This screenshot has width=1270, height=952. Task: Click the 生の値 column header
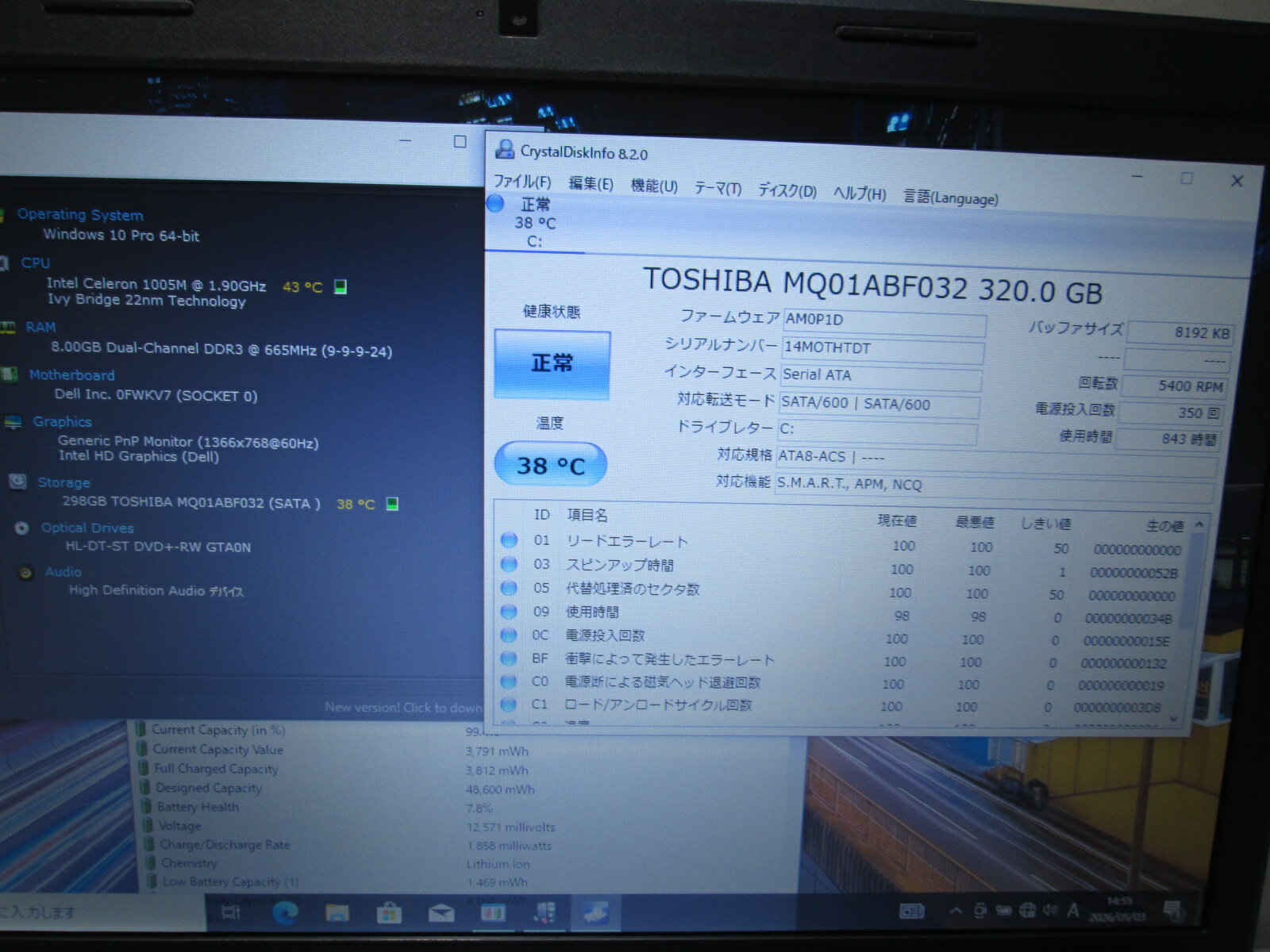pos(1164,525)
